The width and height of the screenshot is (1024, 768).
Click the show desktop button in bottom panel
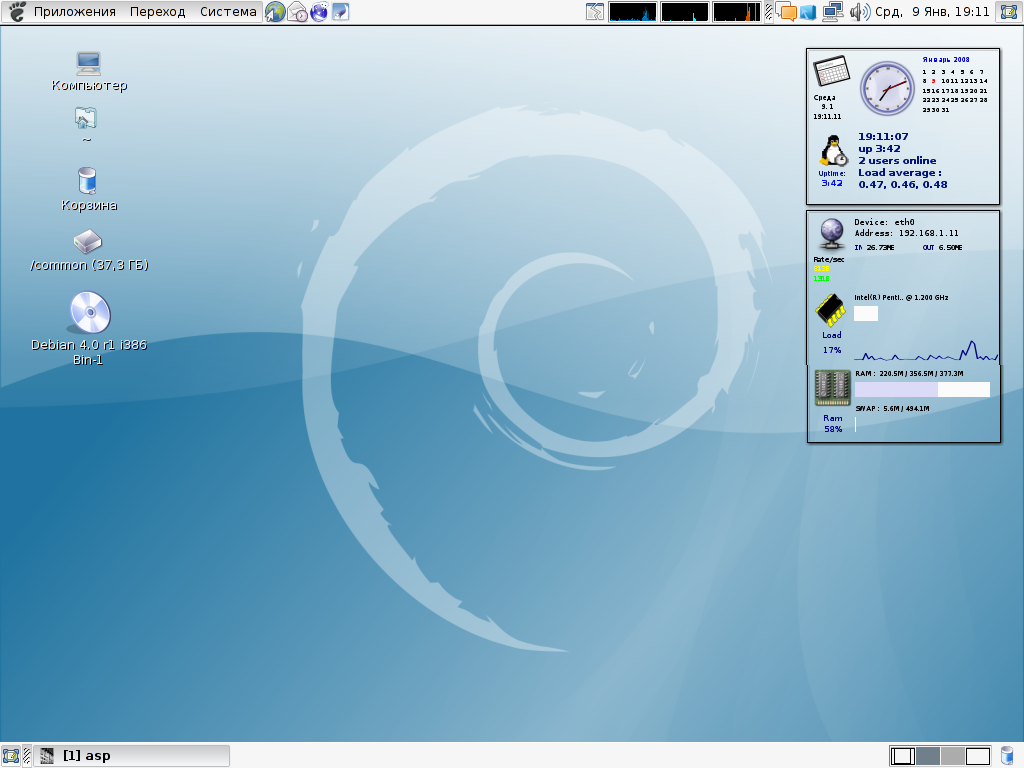[x=10, y=756]
